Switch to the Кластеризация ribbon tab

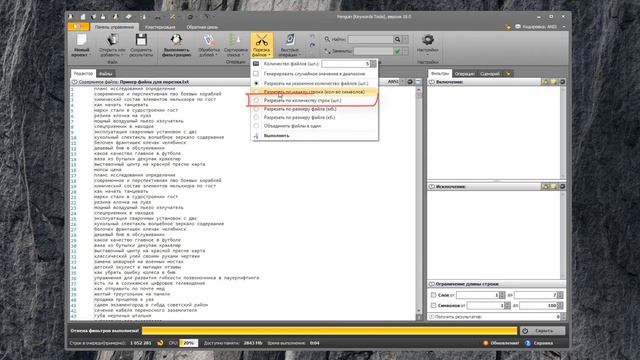(x=160, y=27)
